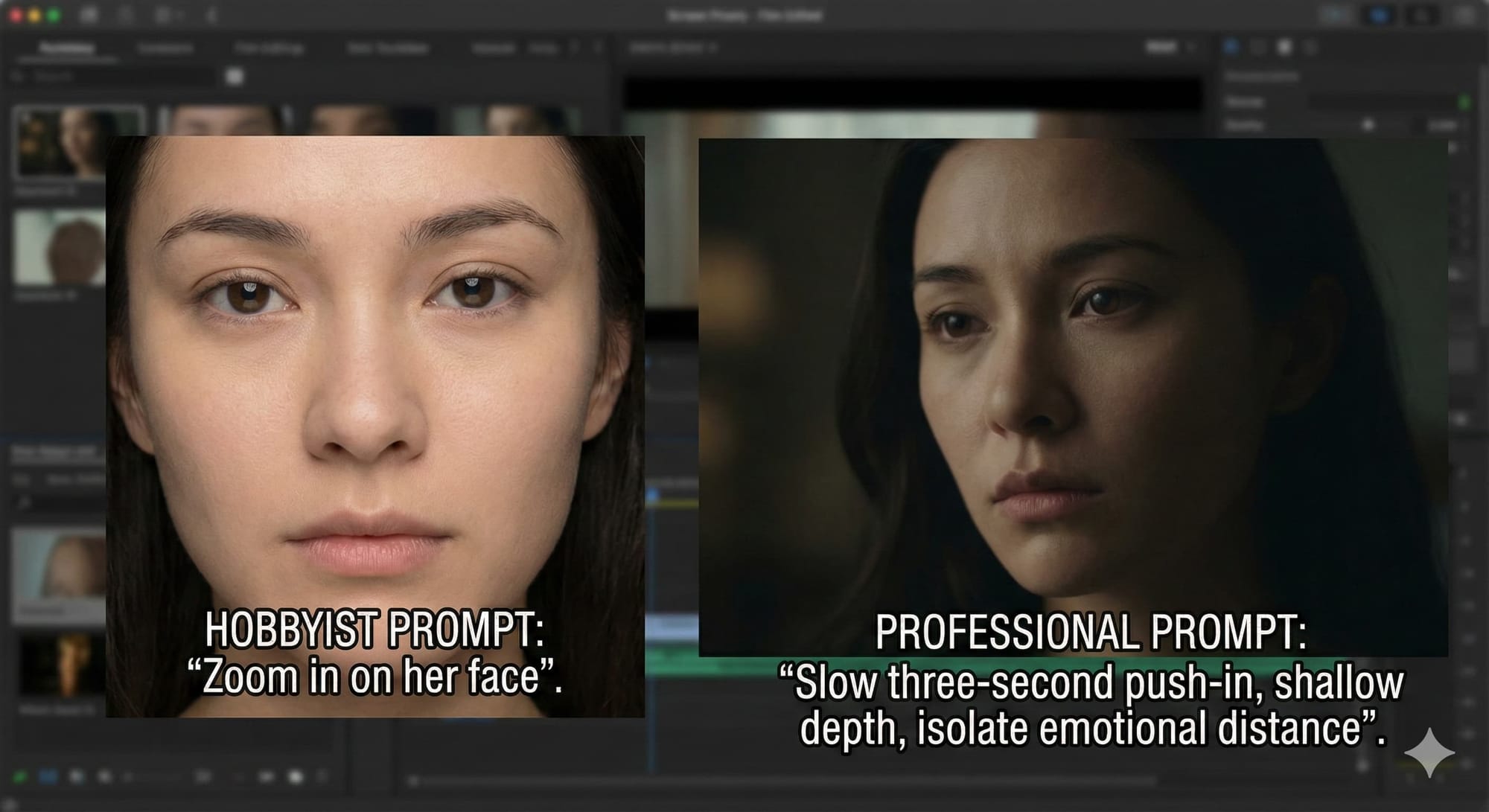Click the blue icon in the bottom-left toolbar
Viewport: 1489px width, 812px height.
tap(48, 776)
